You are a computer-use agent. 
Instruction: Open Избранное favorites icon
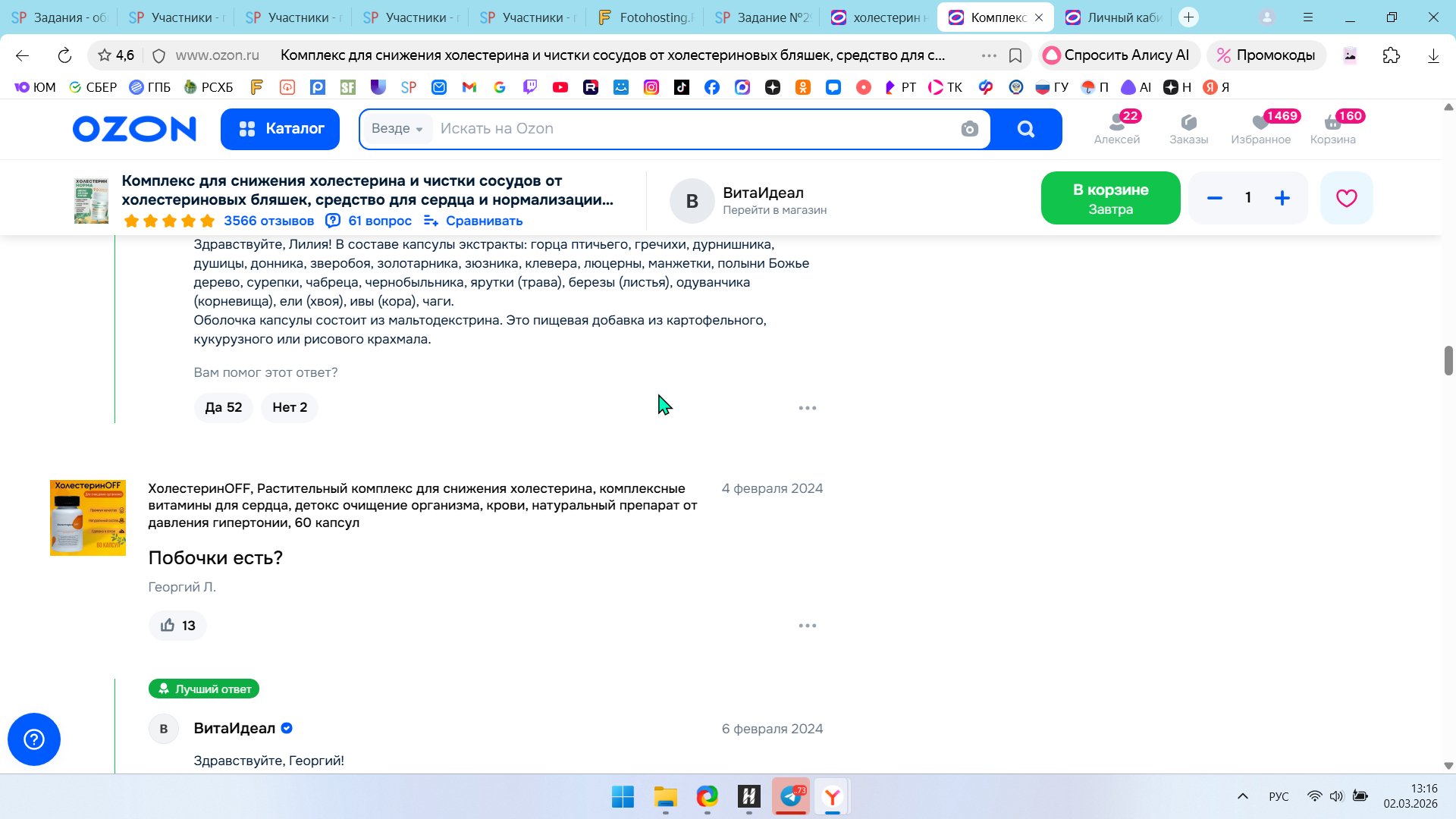(x=1260, y=128)
